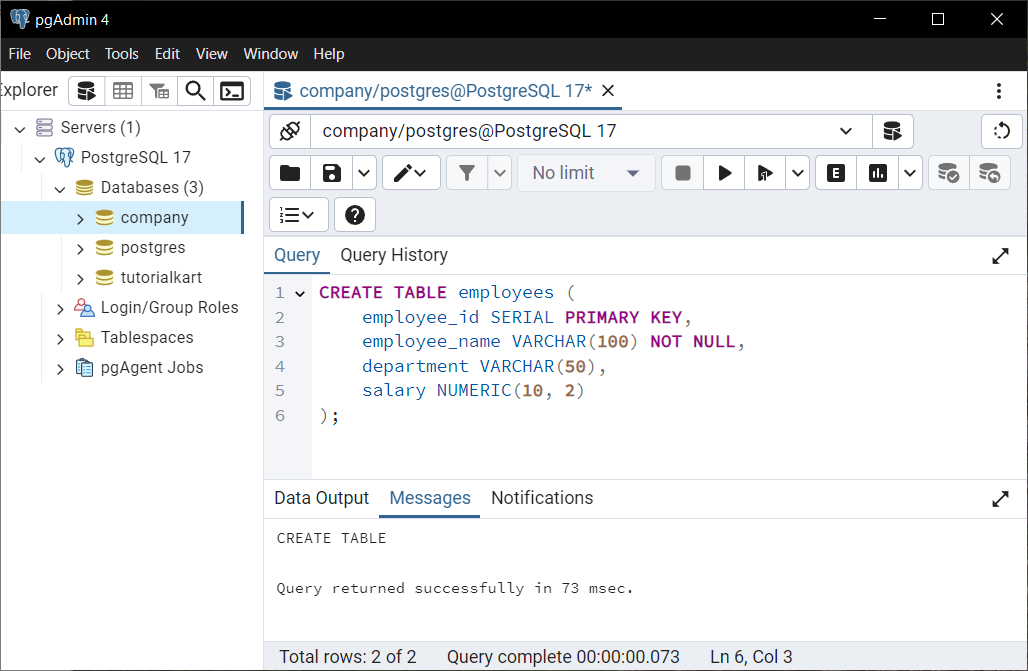Click the Rollback transaction icon
The width and height of the screenshot is (1028, 671).
[989, 172]
